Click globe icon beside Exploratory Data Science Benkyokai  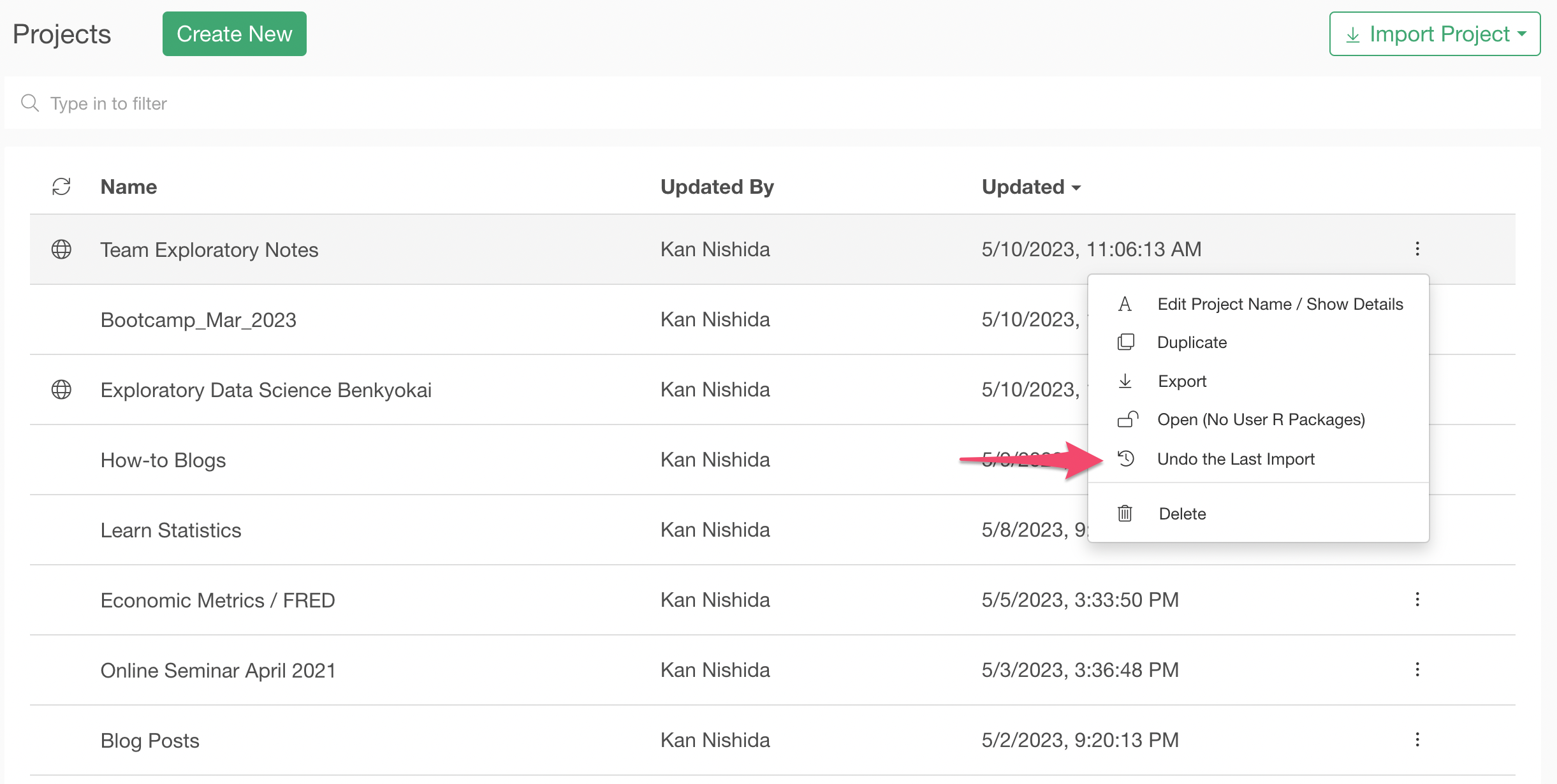pos(61,389)
